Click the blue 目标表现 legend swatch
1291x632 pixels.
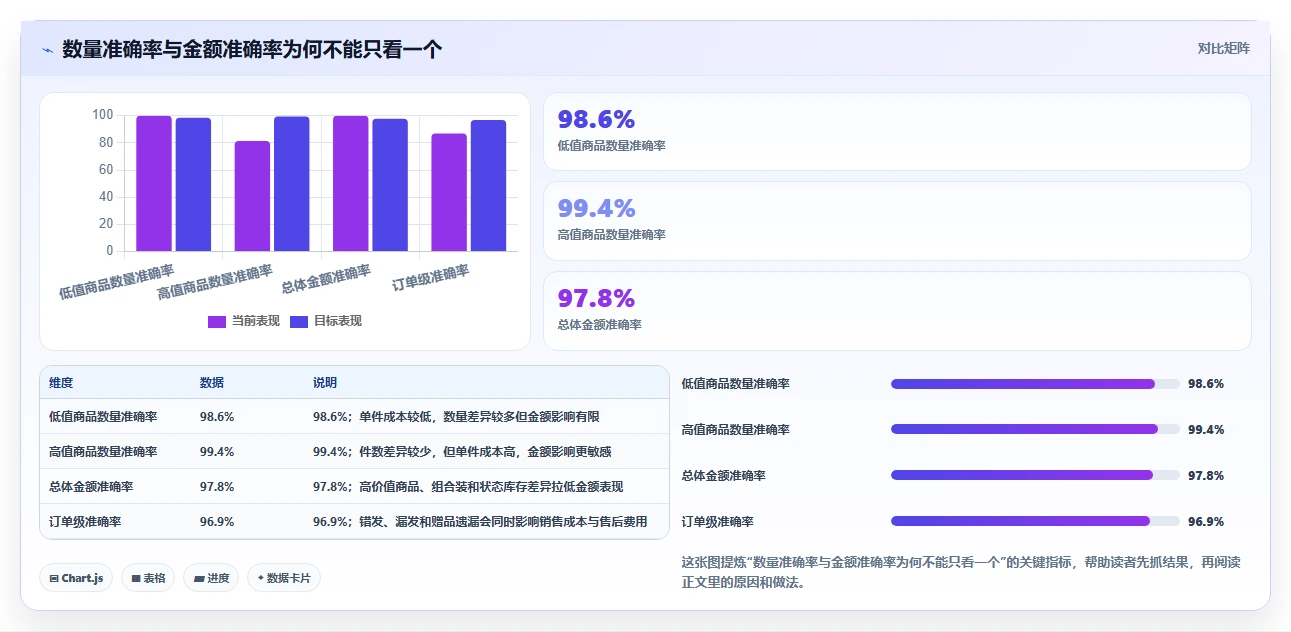(x=299, y=321)
